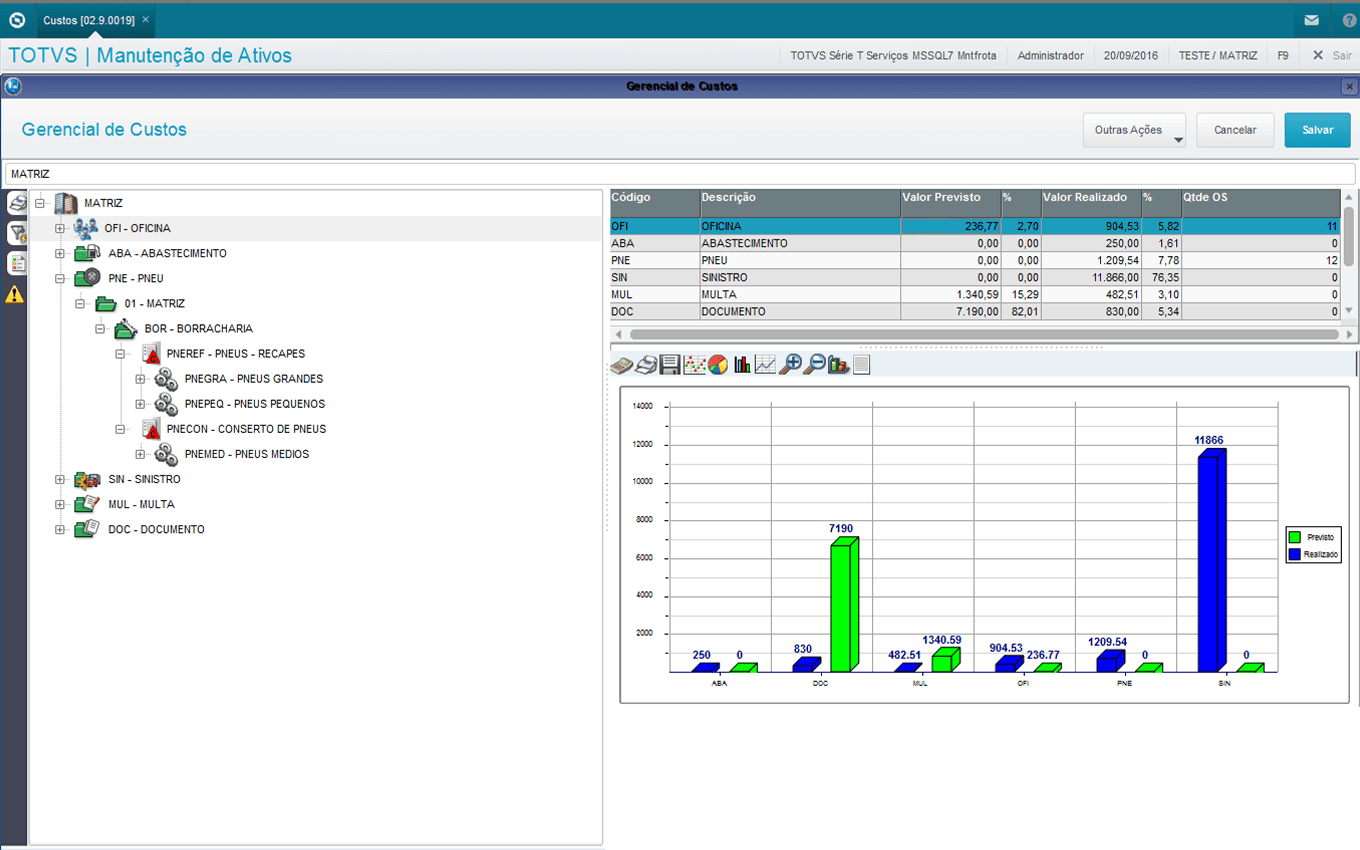Collapse the 01 - MATRIZ subnode
1360x850 pixels.
[80, 303]
